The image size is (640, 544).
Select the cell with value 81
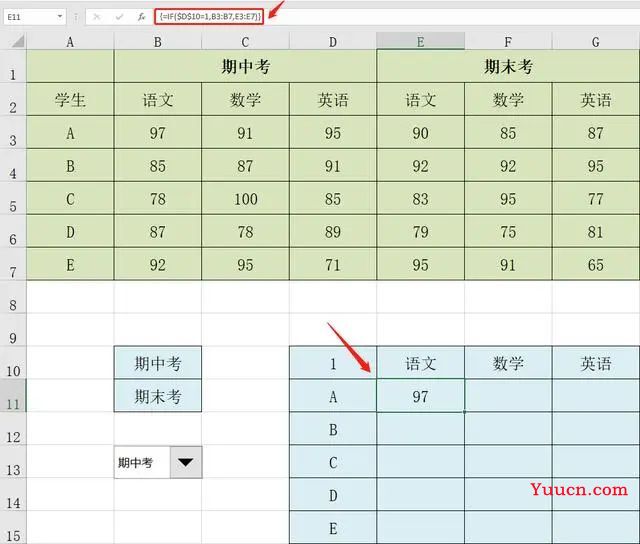tap(596, 231)
